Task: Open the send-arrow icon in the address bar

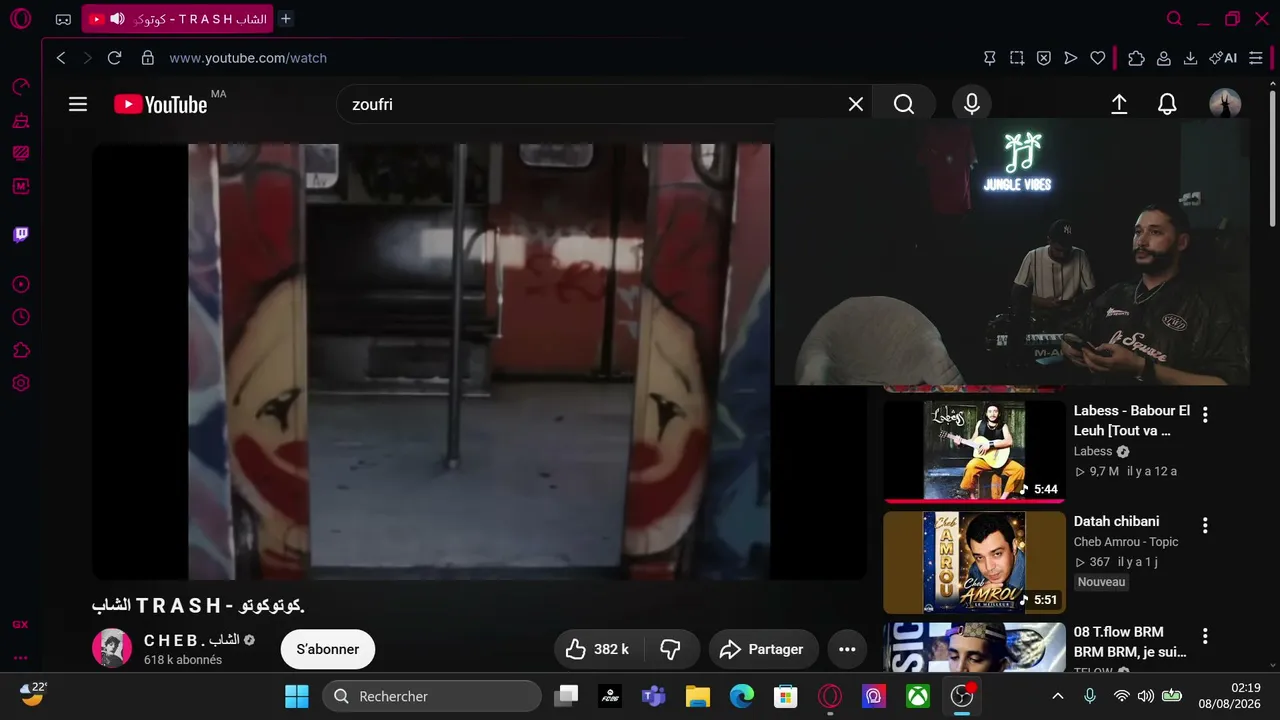Action: [1071, 58]
